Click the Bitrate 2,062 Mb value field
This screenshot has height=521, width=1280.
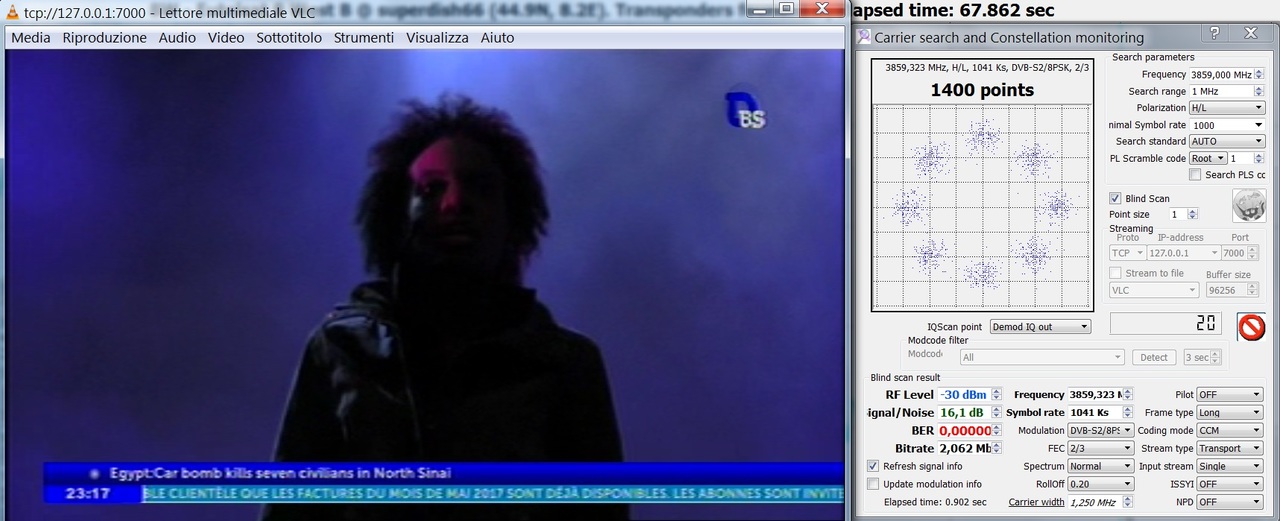970,448
